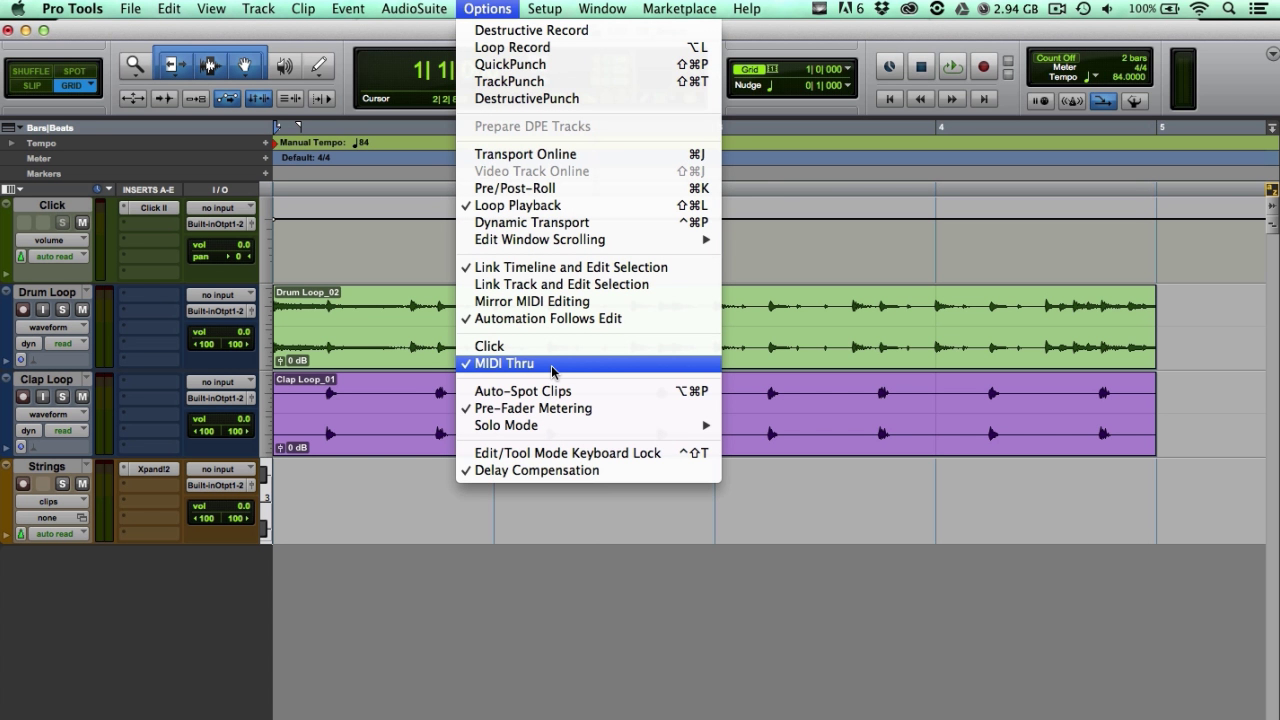This screenshot has height=720, width=1280.
Task: Click the Online transport clock button
Action: pyautogui.click(x=889, y=67)
